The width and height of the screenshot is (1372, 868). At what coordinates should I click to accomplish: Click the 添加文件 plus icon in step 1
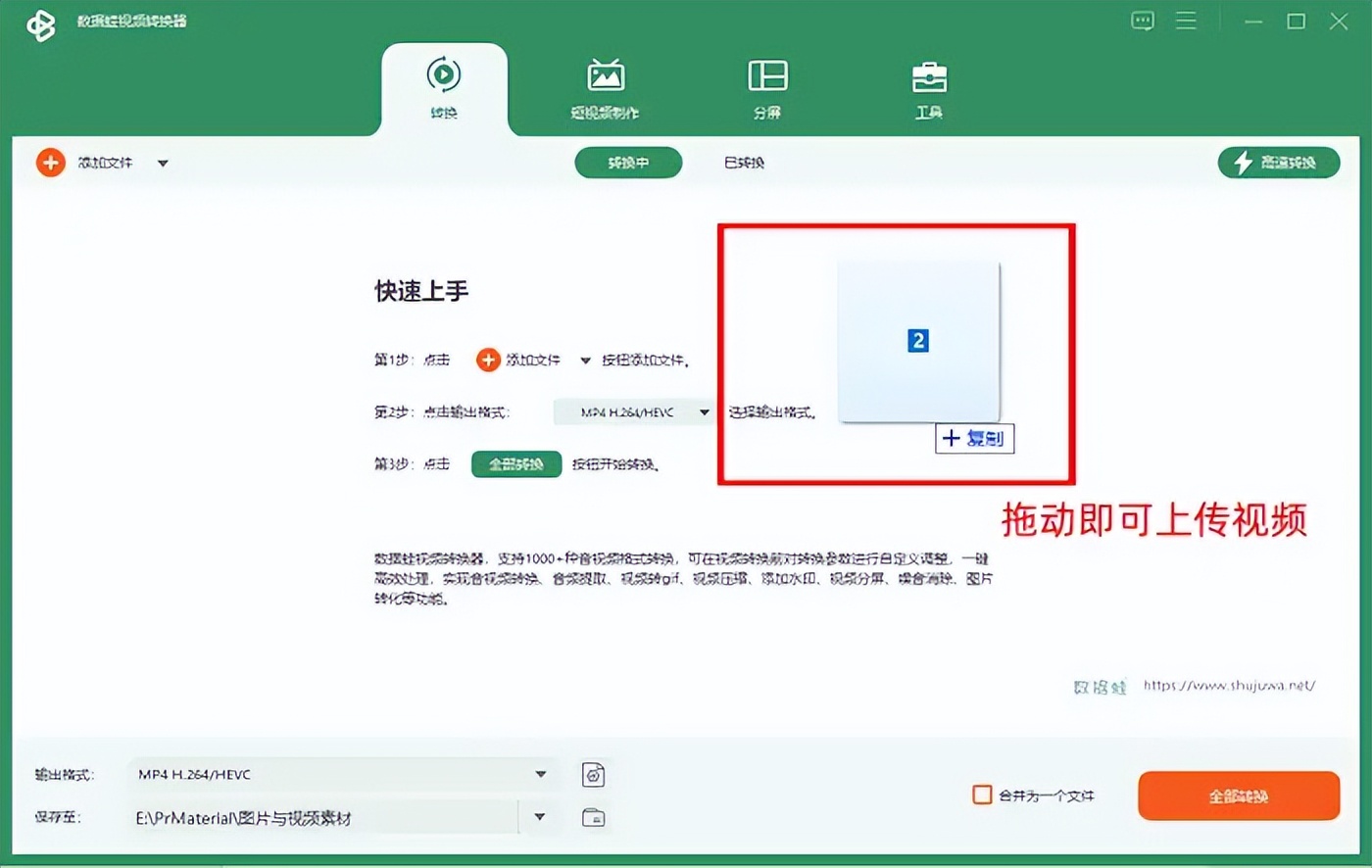point(488,361)
